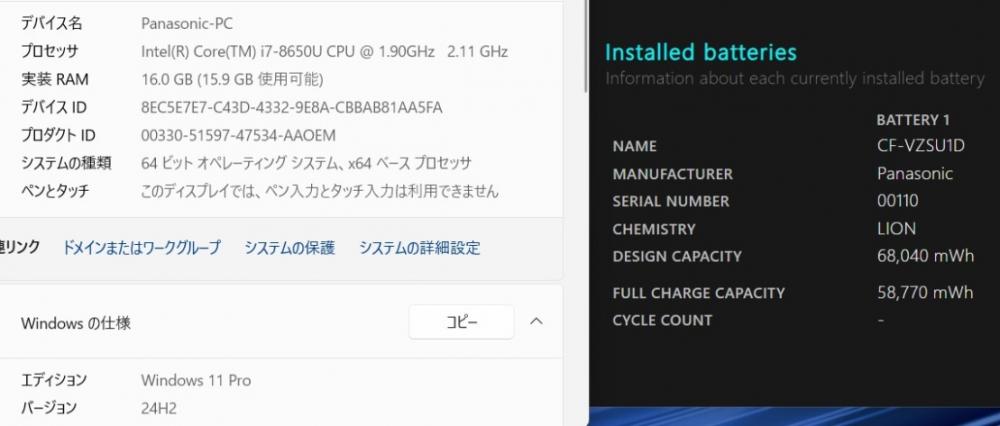1000x426 pixels.
Task: Click the FULL CHARGE CAPACITY label
Action: (698, 293)
